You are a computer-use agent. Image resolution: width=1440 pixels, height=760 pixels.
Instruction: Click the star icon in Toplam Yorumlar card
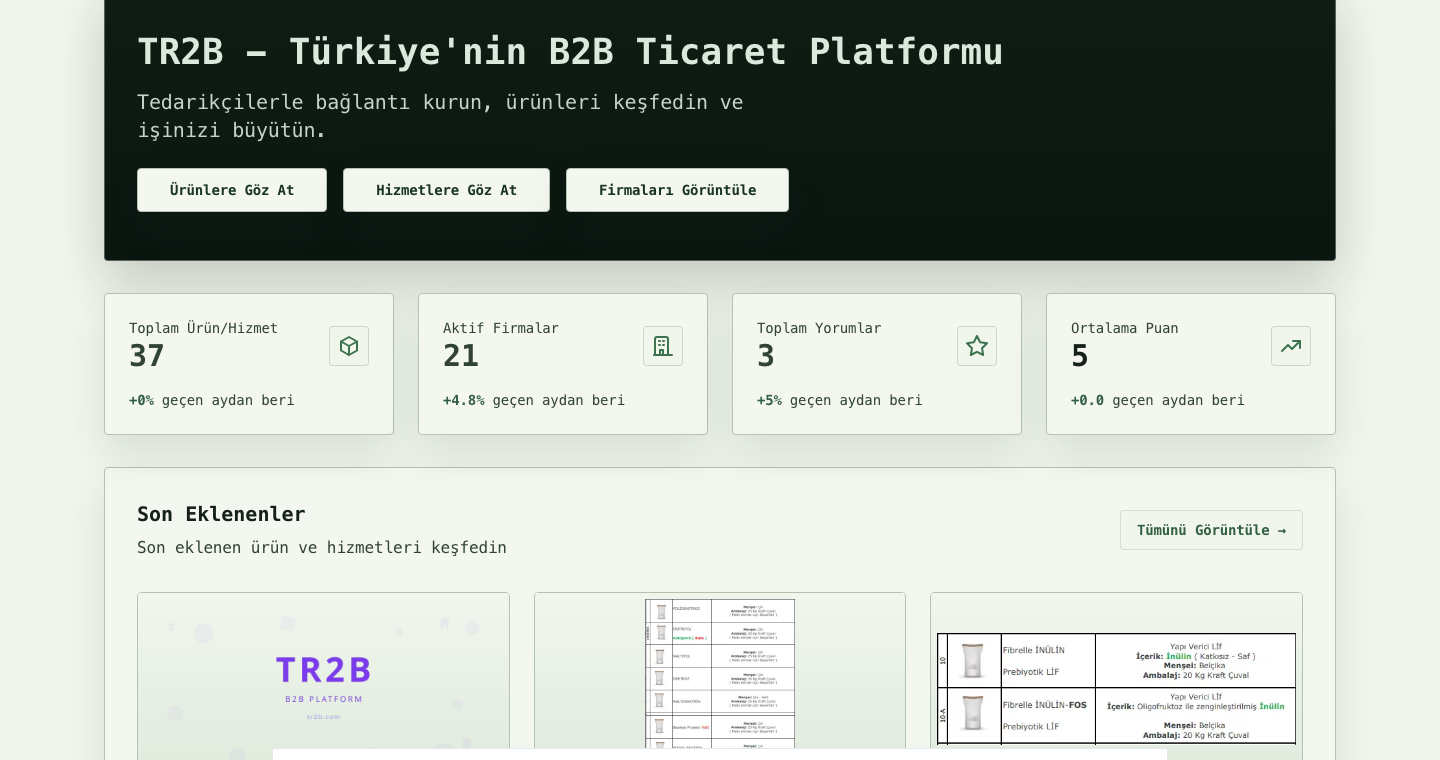tap(977, 346)
